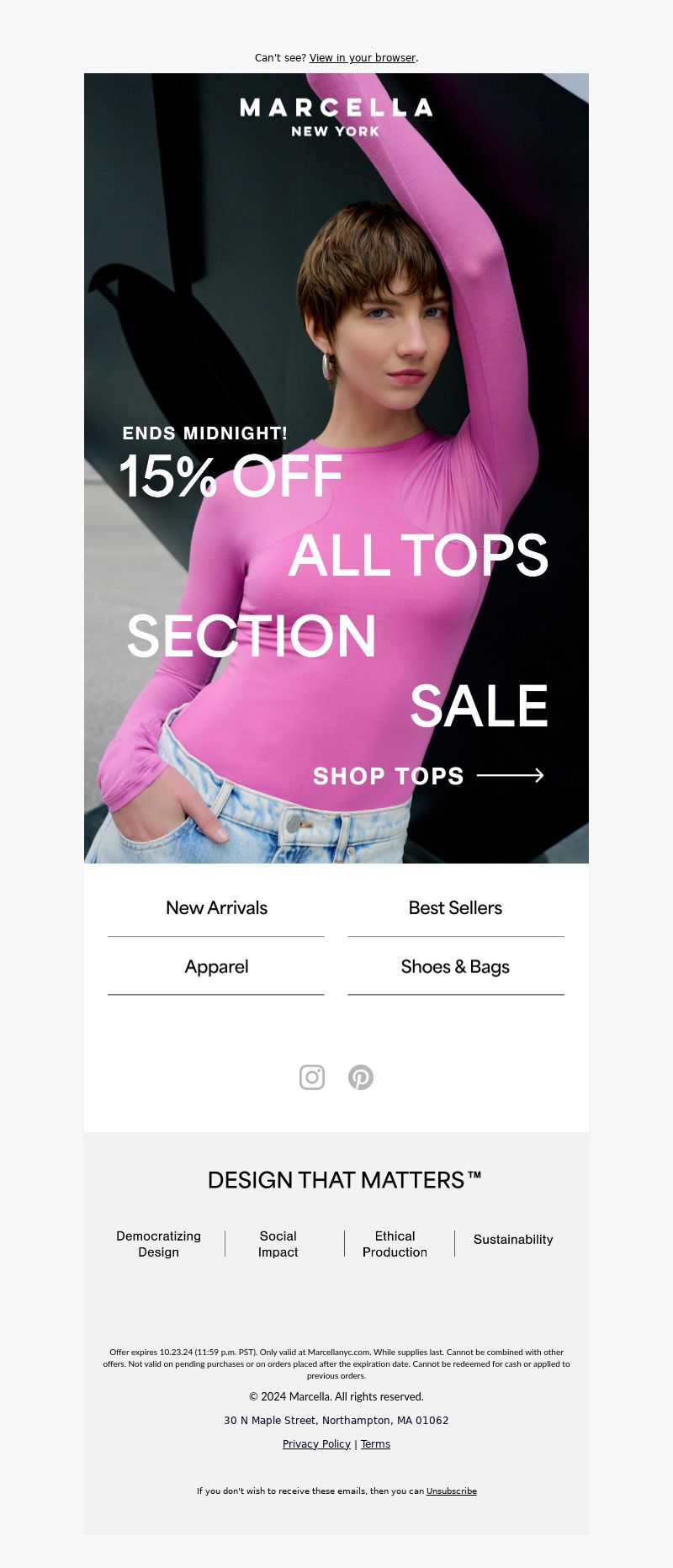The width and height of the screenshot is (673, 1568).
Task: Click the Design That Matters heading
Action: pos(344,1180)
